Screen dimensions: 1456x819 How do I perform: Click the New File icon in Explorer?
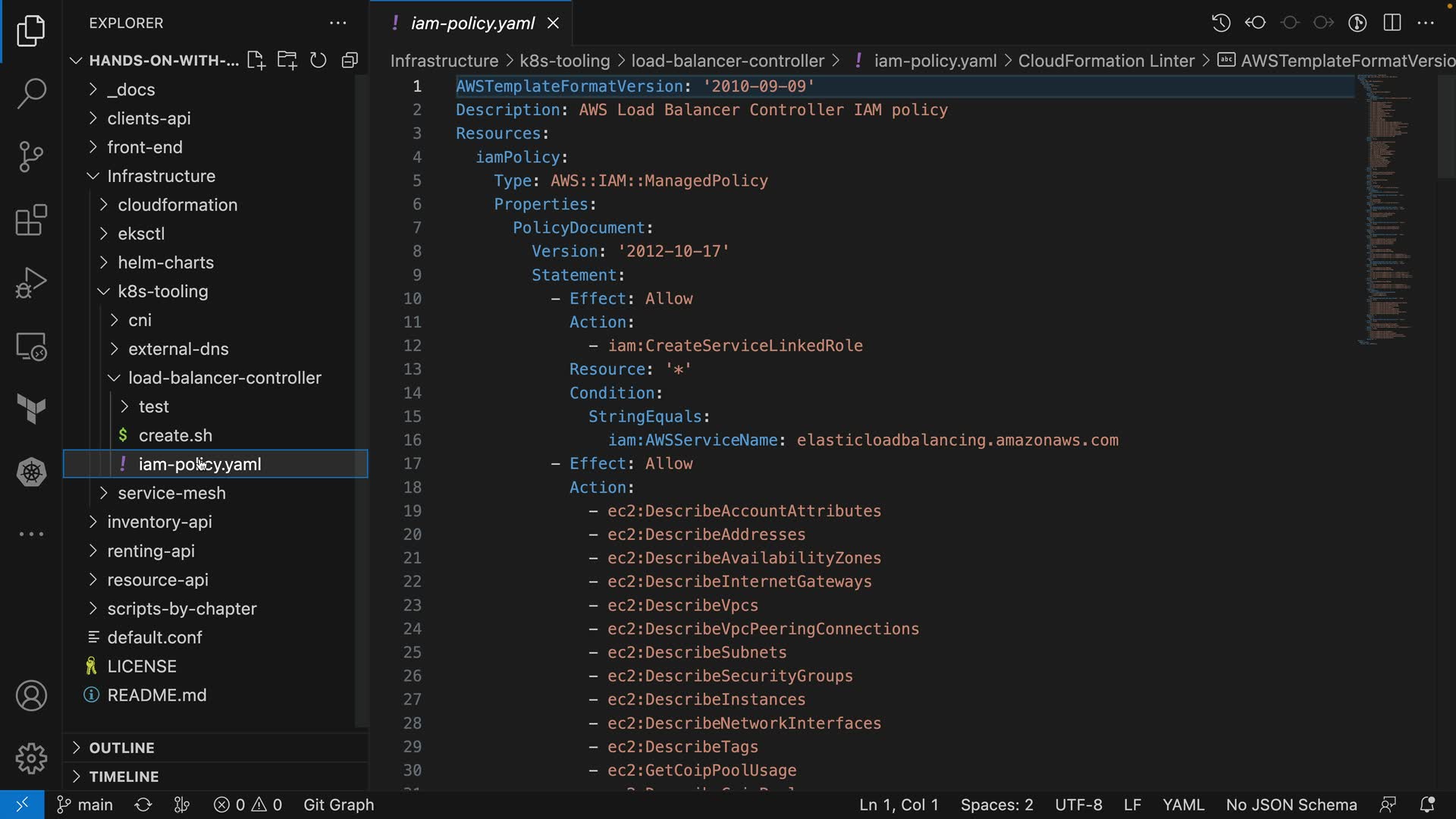(256, 61)
